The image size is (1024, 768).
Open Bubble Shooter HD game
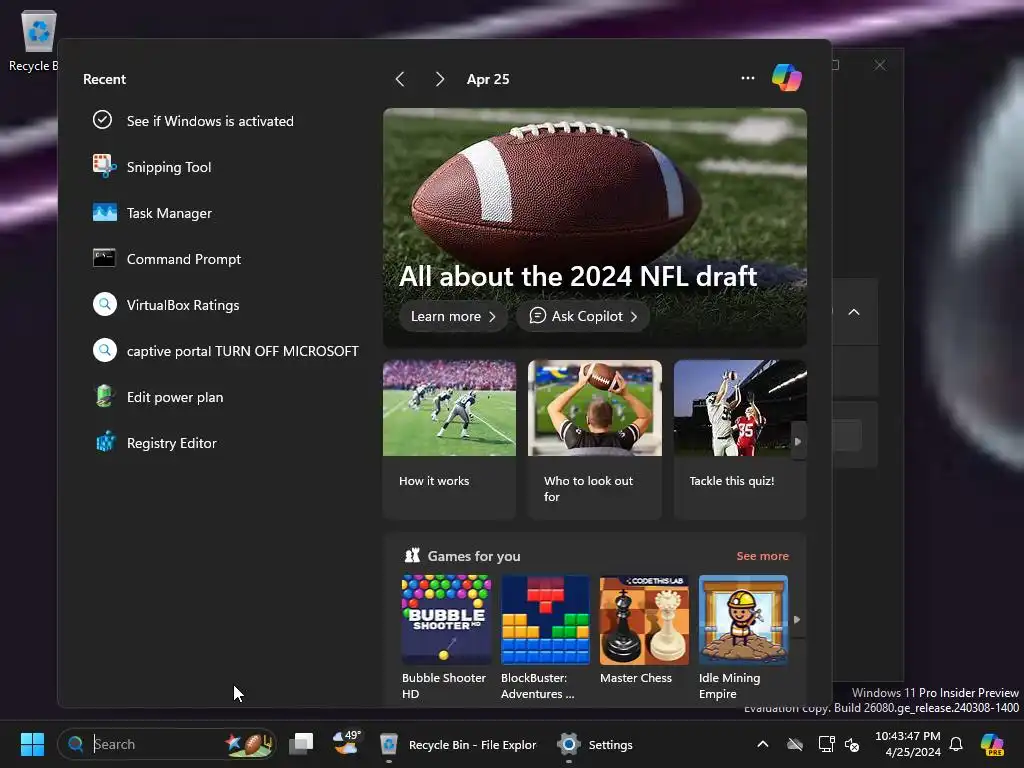click(x=446, y=637)
